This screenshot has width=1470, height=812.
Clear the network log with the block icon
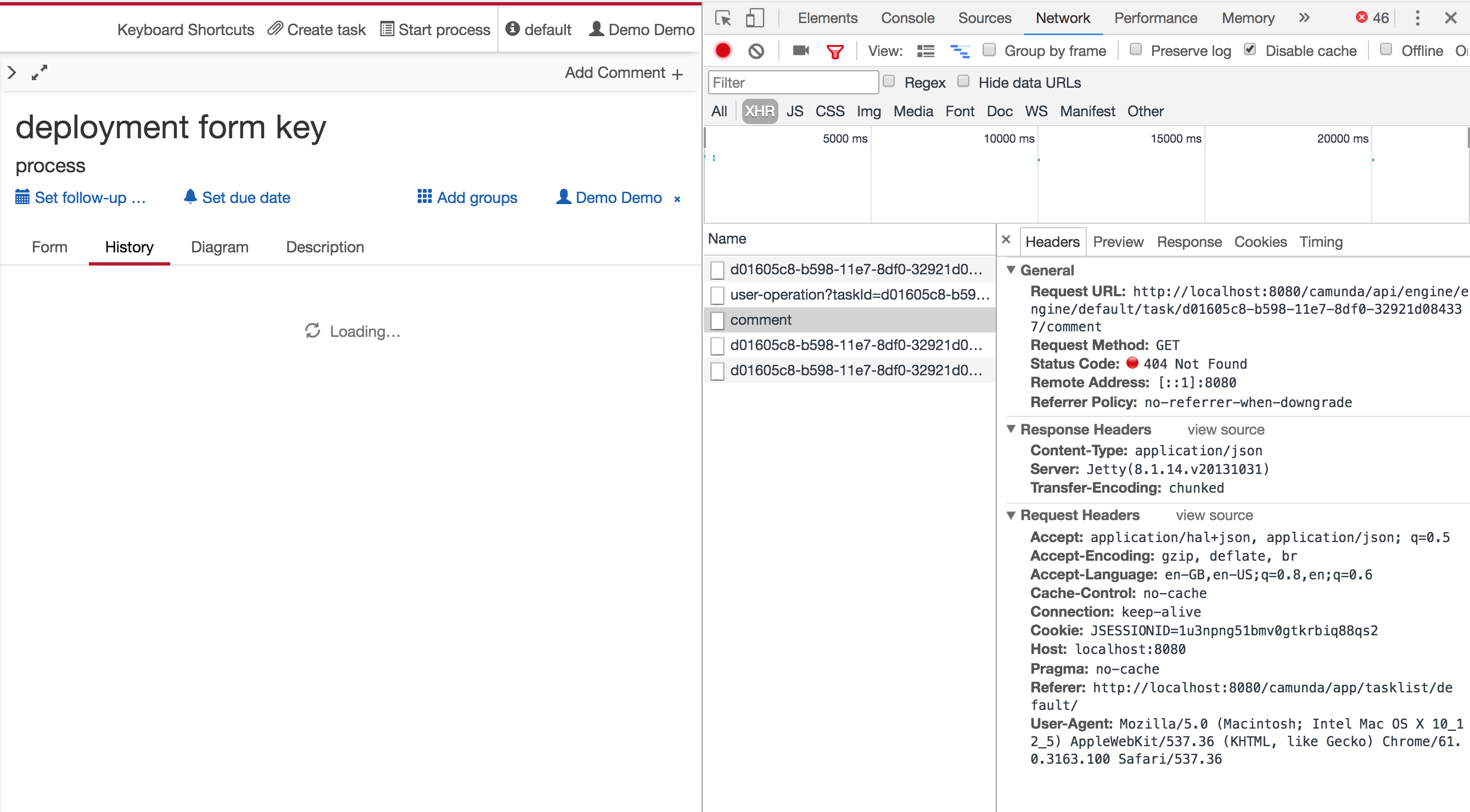[x=755, y=50]
